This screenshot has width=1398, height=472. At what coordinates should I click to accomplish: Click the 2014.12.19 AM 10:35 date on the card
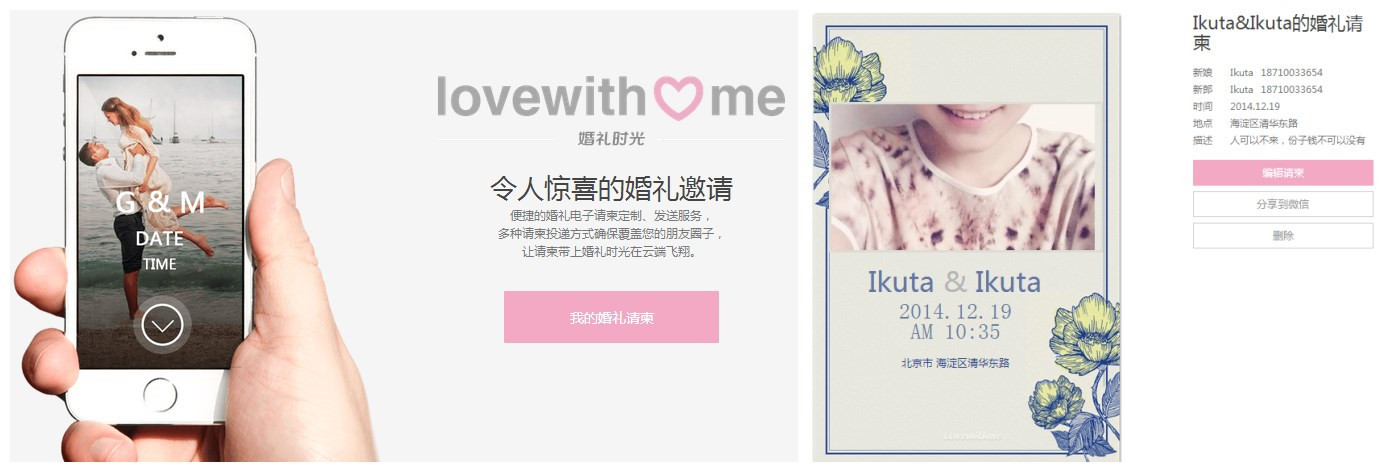[x=955, y=321]
